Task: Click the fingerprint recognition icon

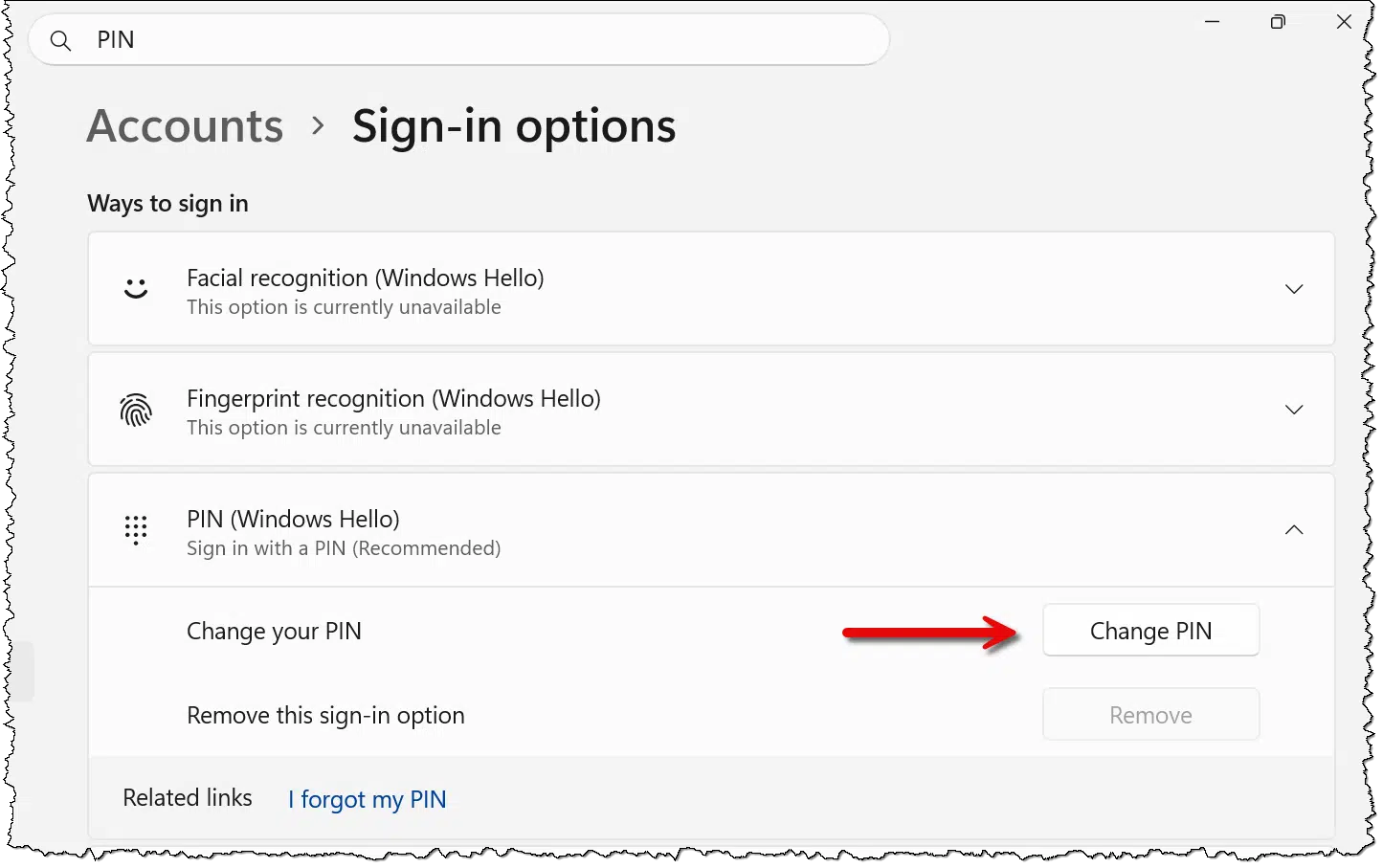Action: pos(136,410)
